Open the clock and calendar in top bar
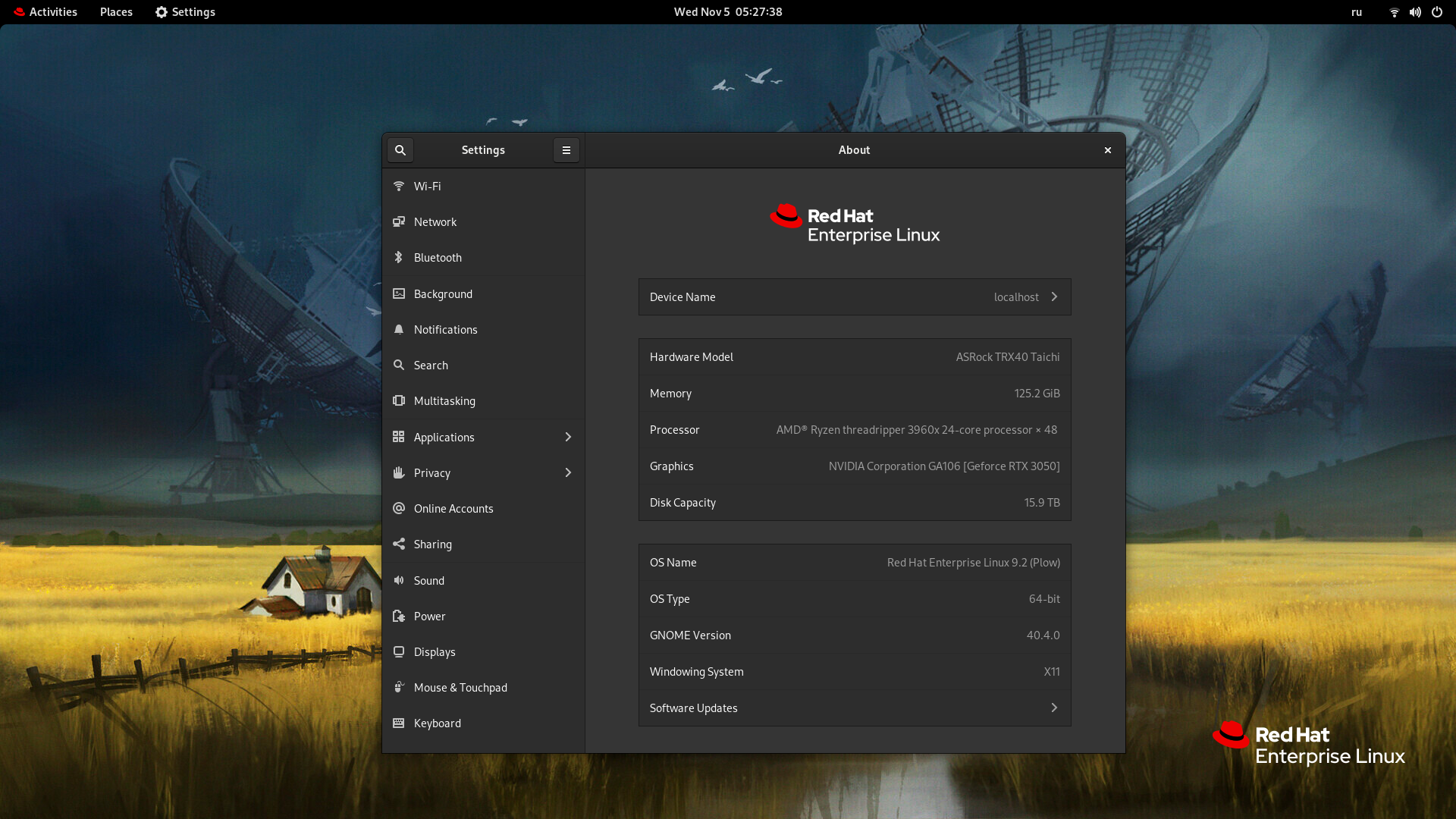The image size is (1456, 819). point(727,12)
